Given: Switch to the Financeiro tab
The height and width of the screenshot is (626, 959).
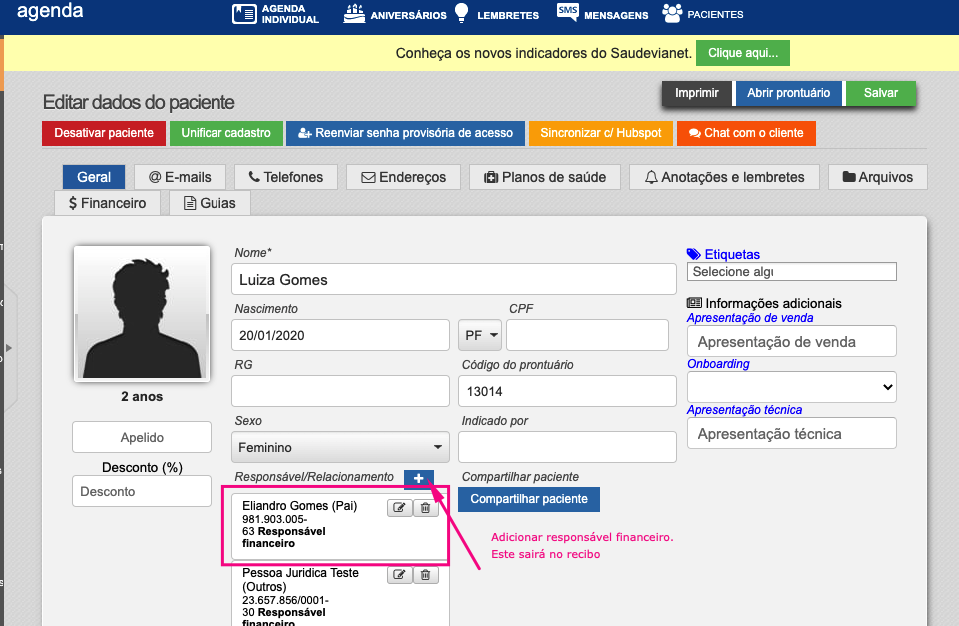Looking at the screenshot, I should pyautogui.click(x=108, y=203).
